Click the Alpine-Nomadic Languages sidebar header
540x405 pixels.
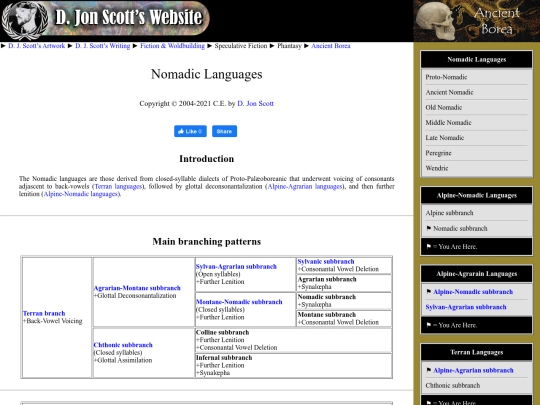(477, 195)
